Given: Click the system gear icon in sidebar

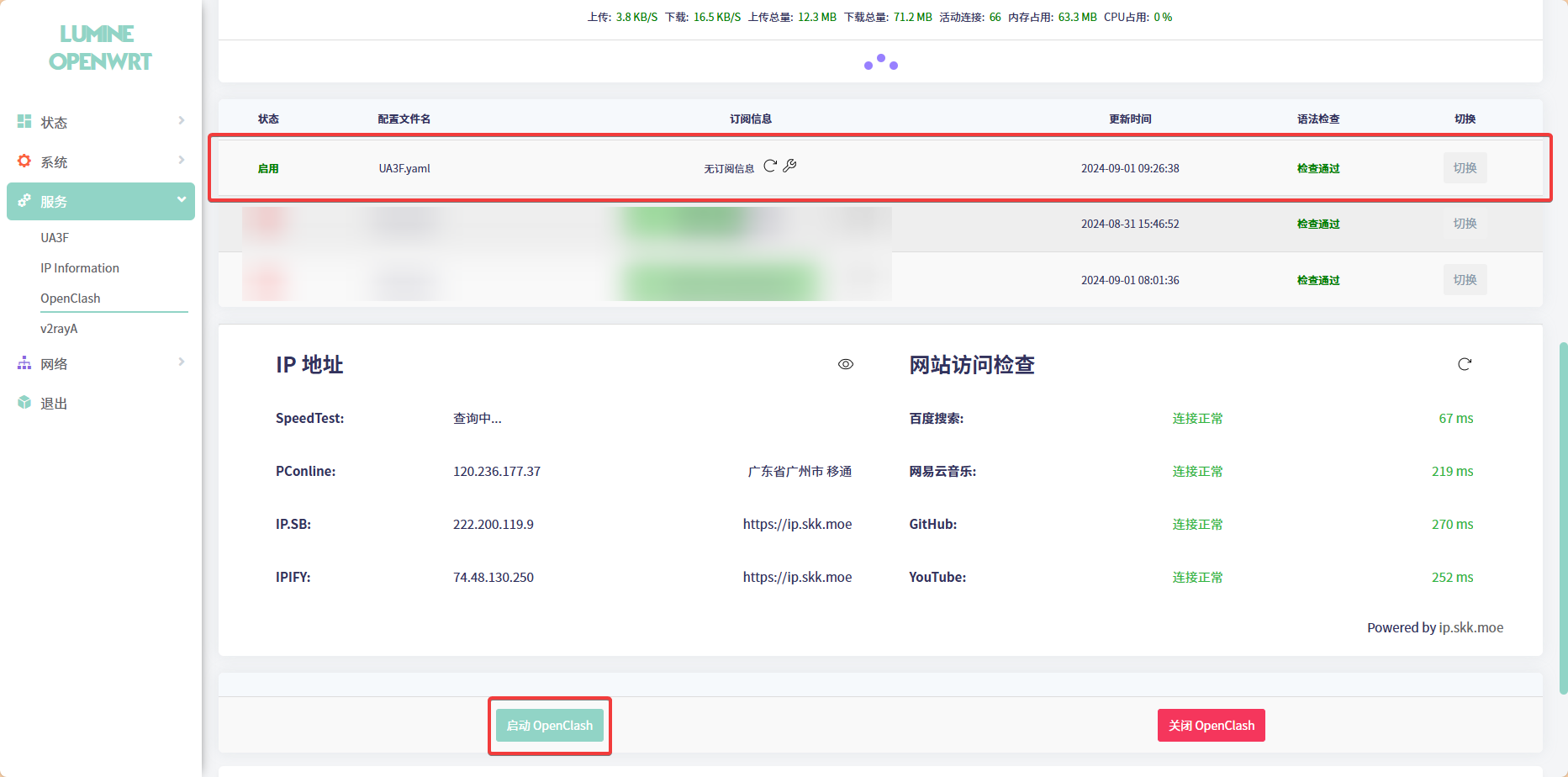Looking at the screenshot, I should click(24, 161).
